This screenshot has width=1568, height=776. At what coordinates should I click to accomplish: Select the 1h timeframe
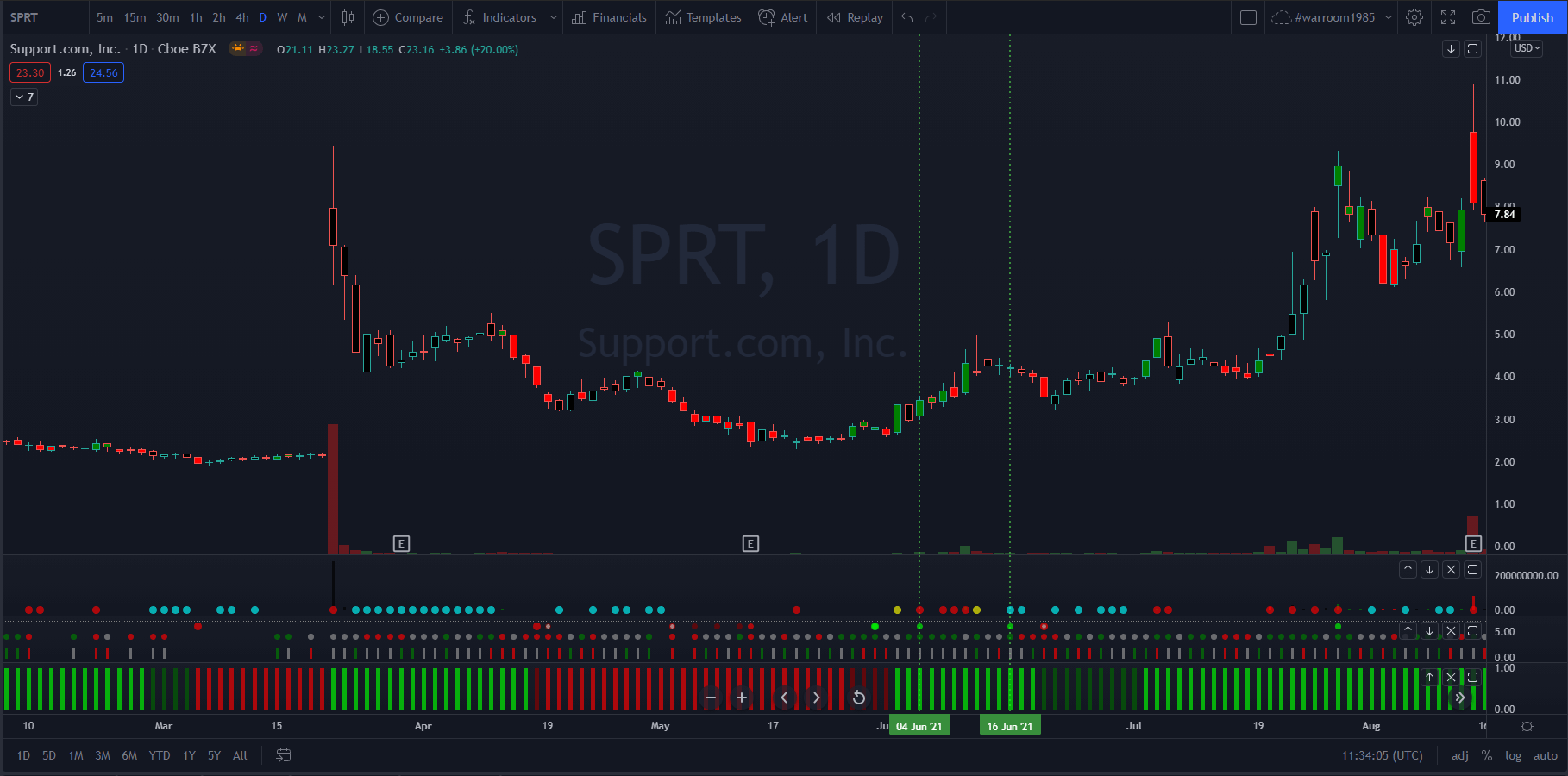[196, 17]
